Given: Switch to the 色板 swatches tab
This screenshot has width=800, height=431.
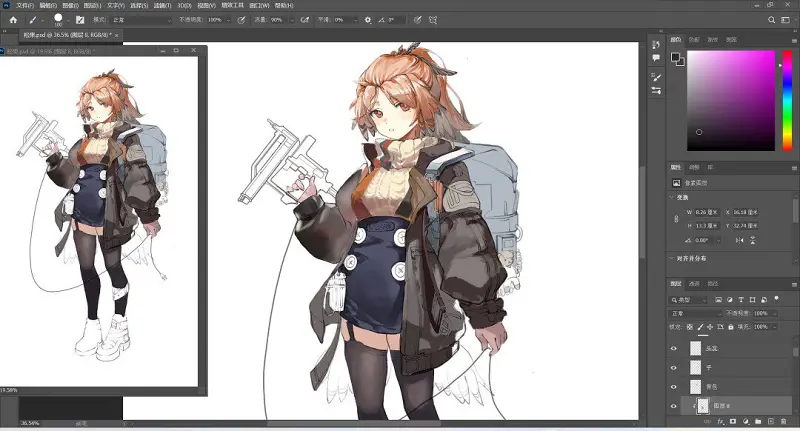Looking at the screenshot, I should [694, 39].
